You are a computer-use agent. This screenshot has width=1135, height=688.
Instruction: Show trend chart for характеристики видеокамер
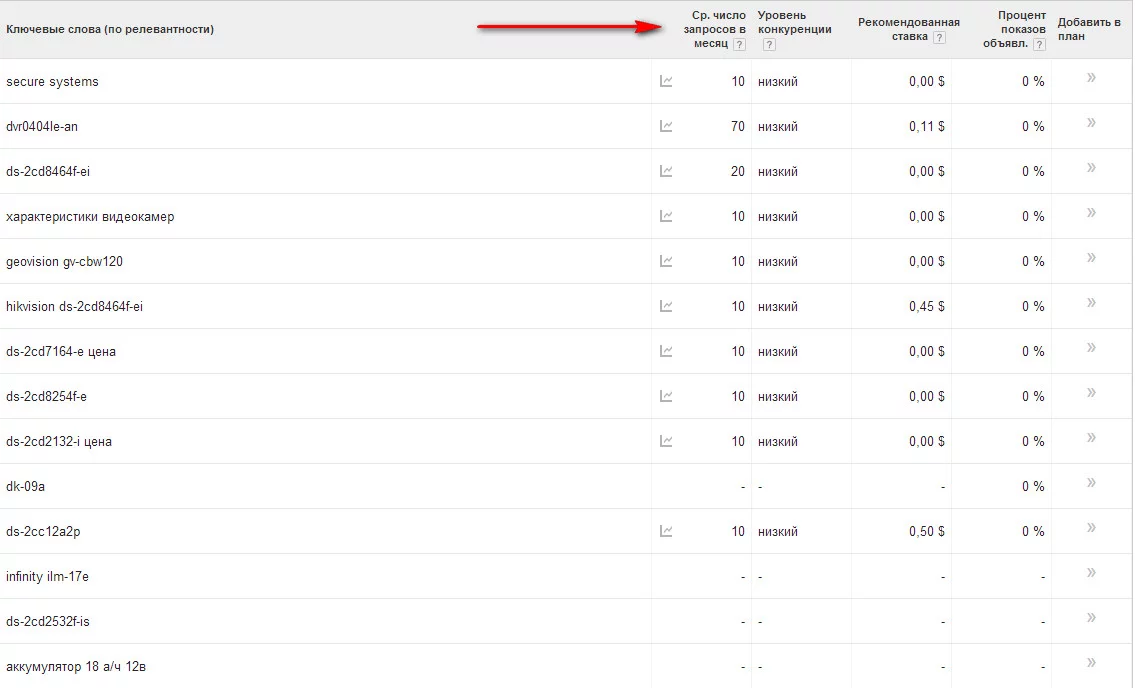point(666,216)
